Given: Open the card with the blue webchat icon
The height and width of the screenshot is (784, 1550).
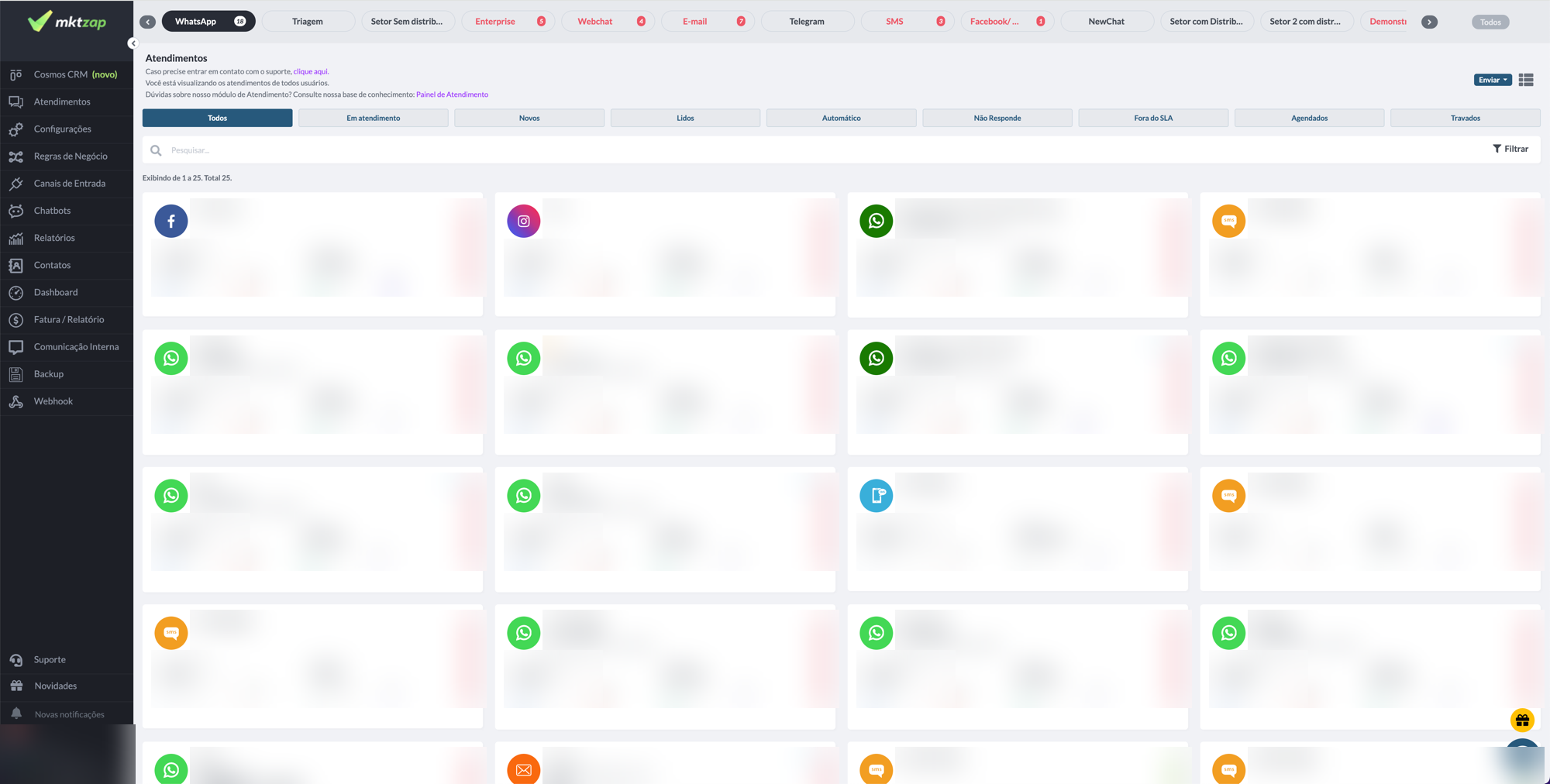Looking at the screenshot, I should click(1018, 529).
